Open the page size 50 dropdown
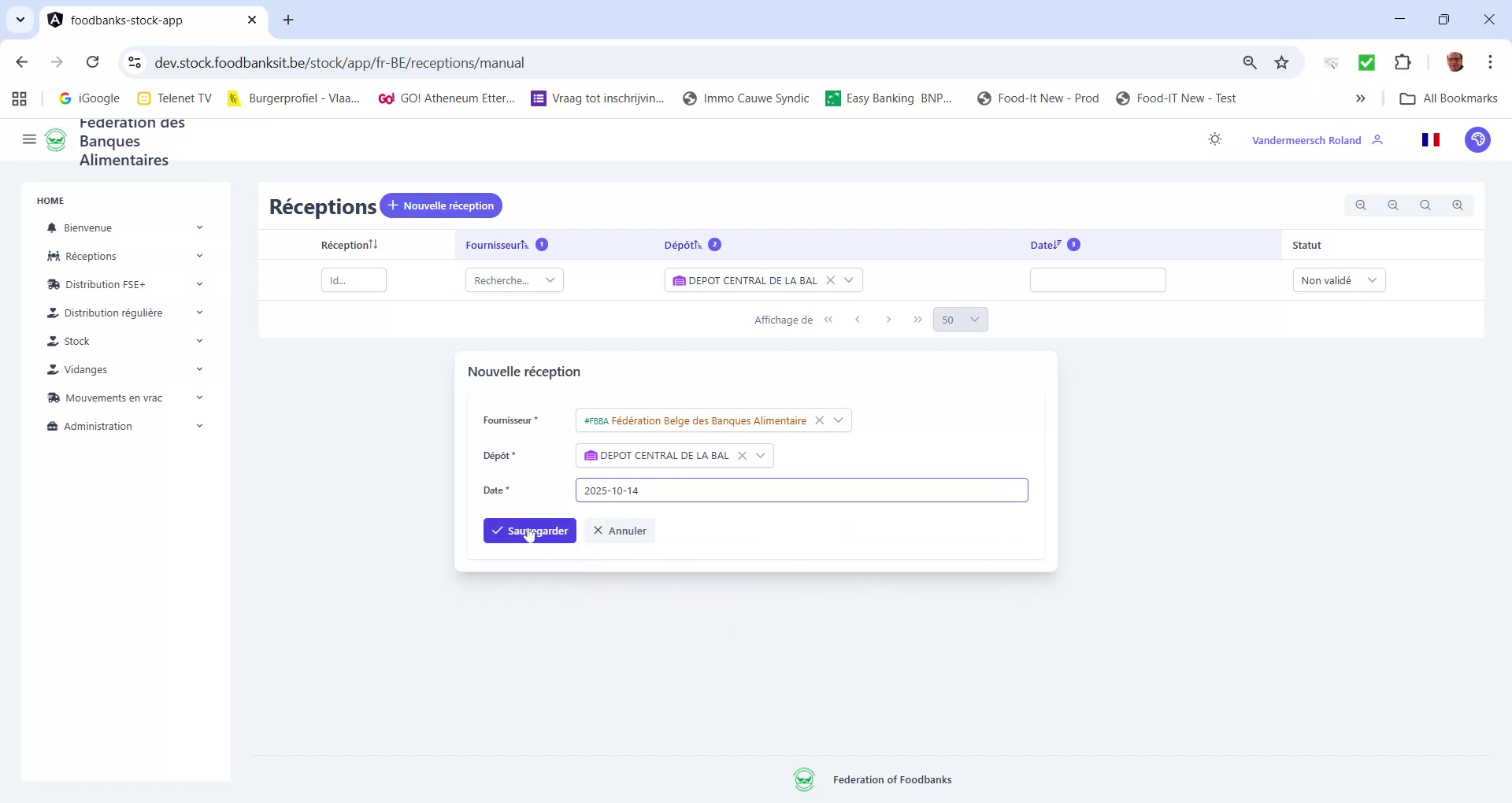This screenshot has height=803, width=1512. [x=960, y=320]
